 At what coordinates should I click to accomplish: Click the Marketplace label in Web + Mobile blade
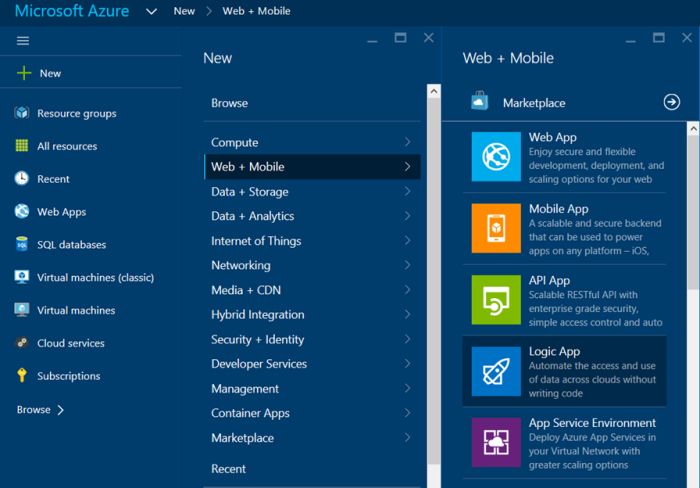(534, 103)
